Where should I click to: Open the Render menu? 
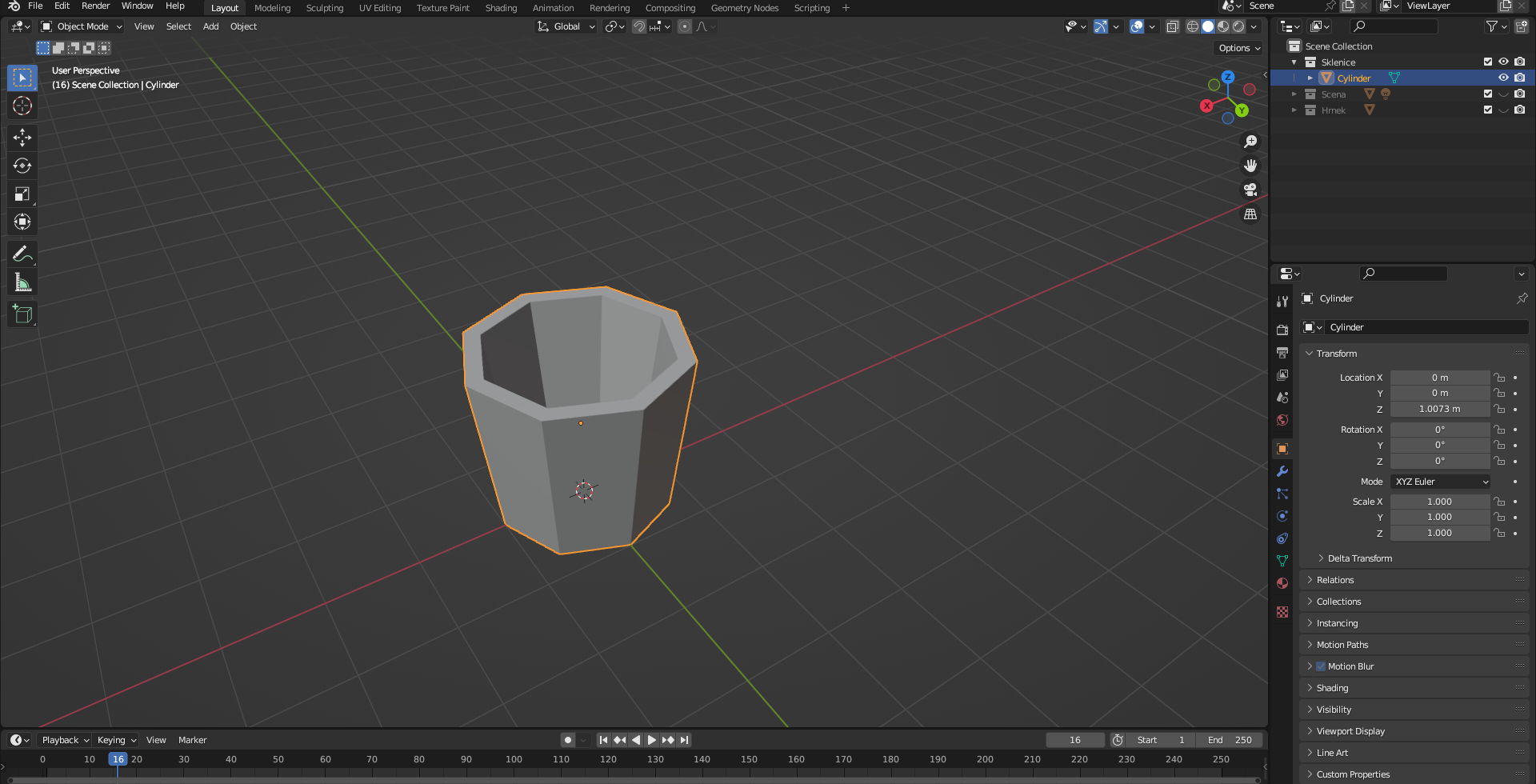click(95, 6)
